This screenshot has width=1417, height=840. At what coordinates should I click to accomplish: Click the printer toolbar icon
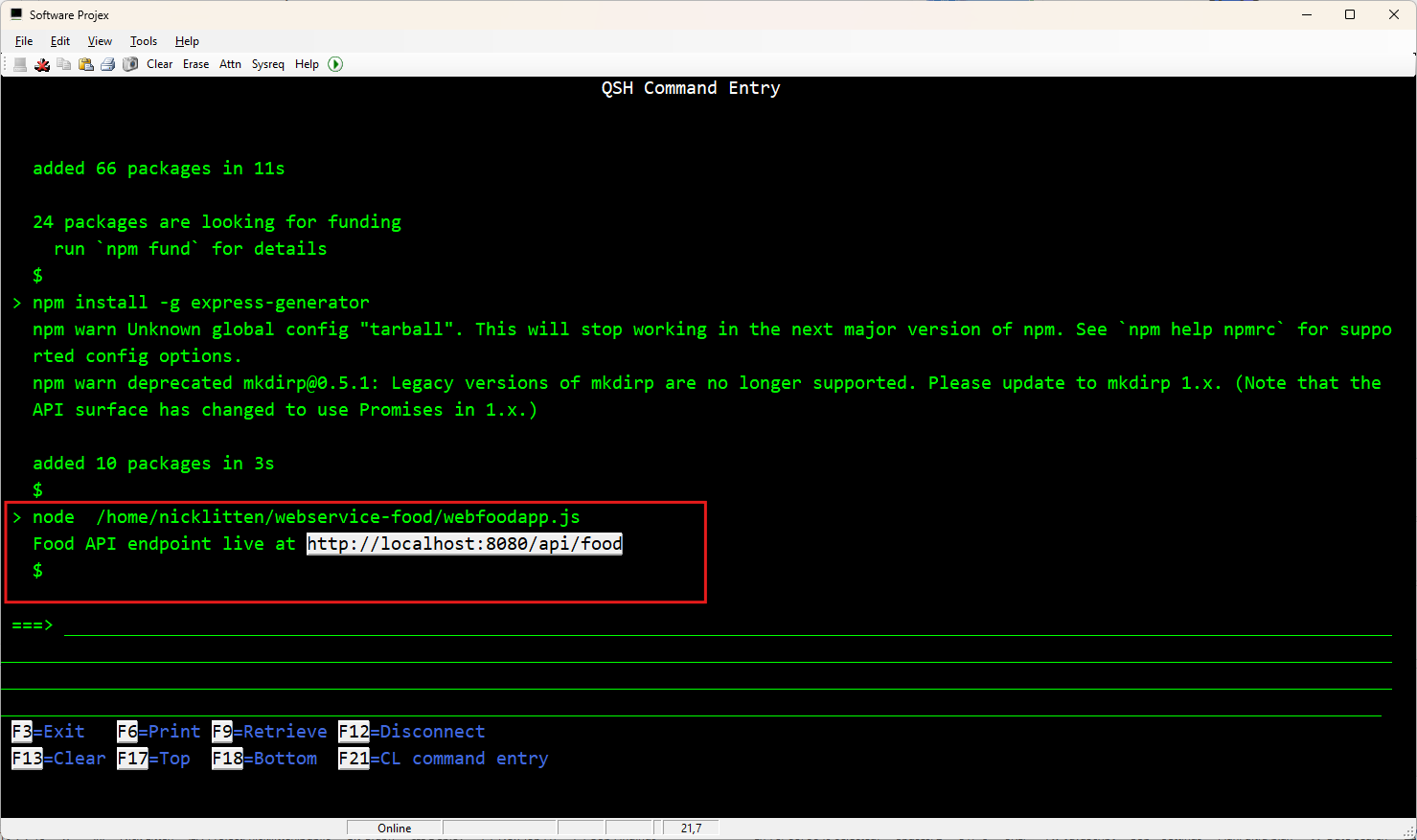(108, 64)
